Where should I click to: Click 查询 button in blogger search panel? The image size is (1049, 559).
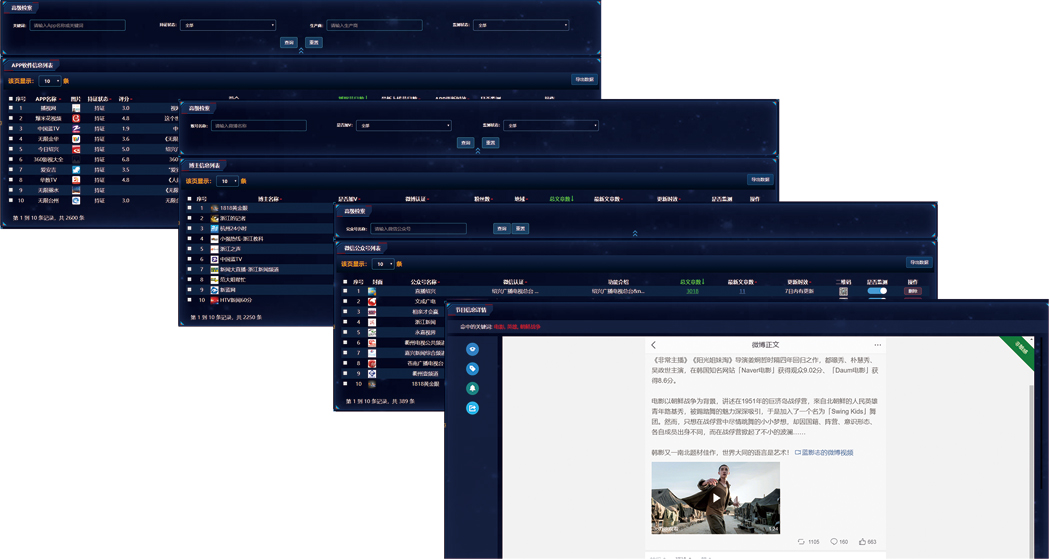pos(466,142)
